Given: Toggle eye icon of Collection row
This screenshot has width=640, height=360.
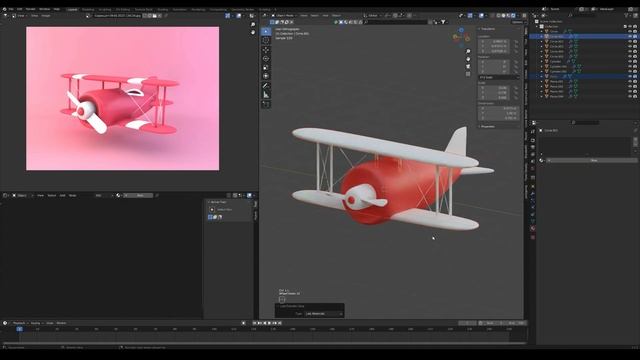Looking at the screenshot, I should (x=630, y=27).
